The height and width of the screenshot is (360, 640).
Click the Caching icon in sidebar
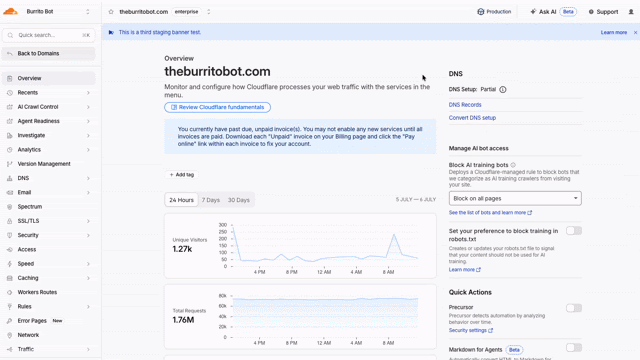pyautogui.click(x=10, y=278)
